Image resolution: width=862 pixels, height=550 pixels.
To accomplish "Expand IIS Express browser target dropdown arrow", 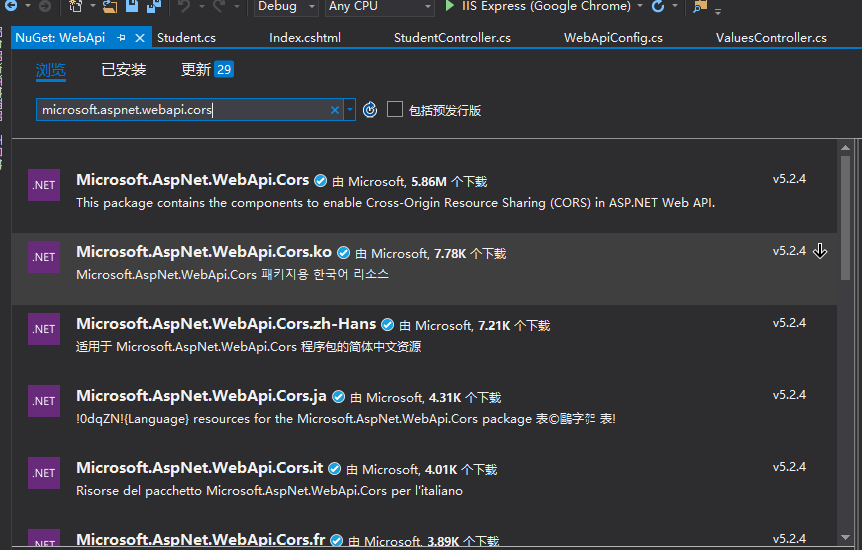I will [x=640, y=6].
